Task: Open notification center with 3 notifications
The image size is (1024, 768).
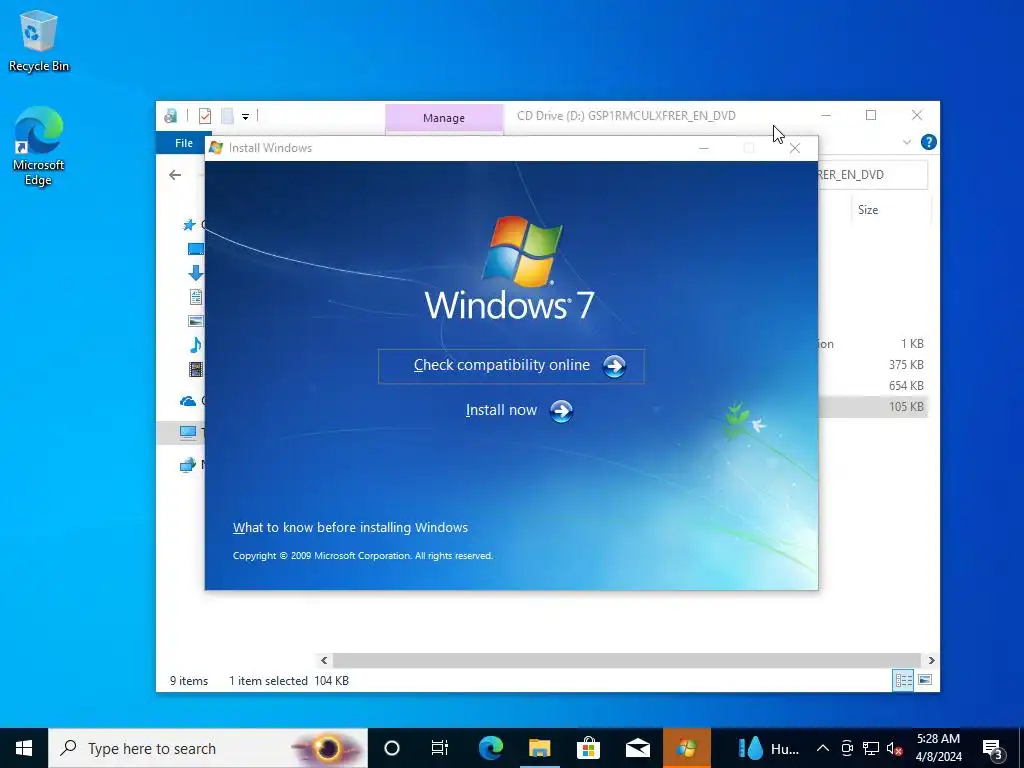Action: coord(993,750)
